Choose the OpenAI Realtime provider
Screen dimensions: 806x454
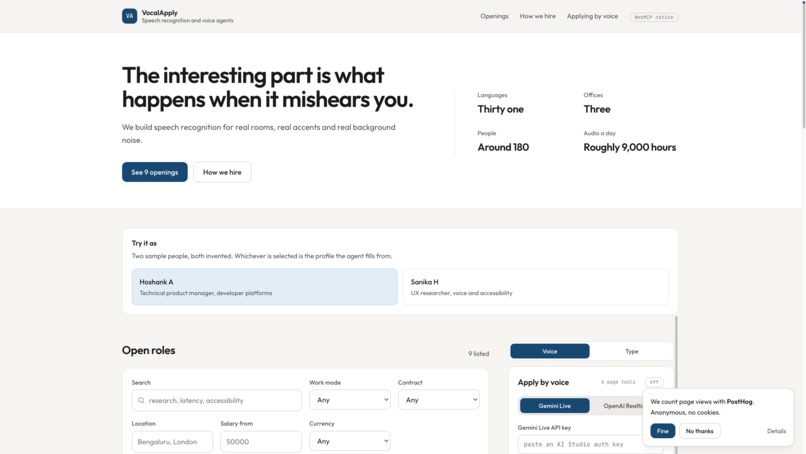click(x=623, y=406)
